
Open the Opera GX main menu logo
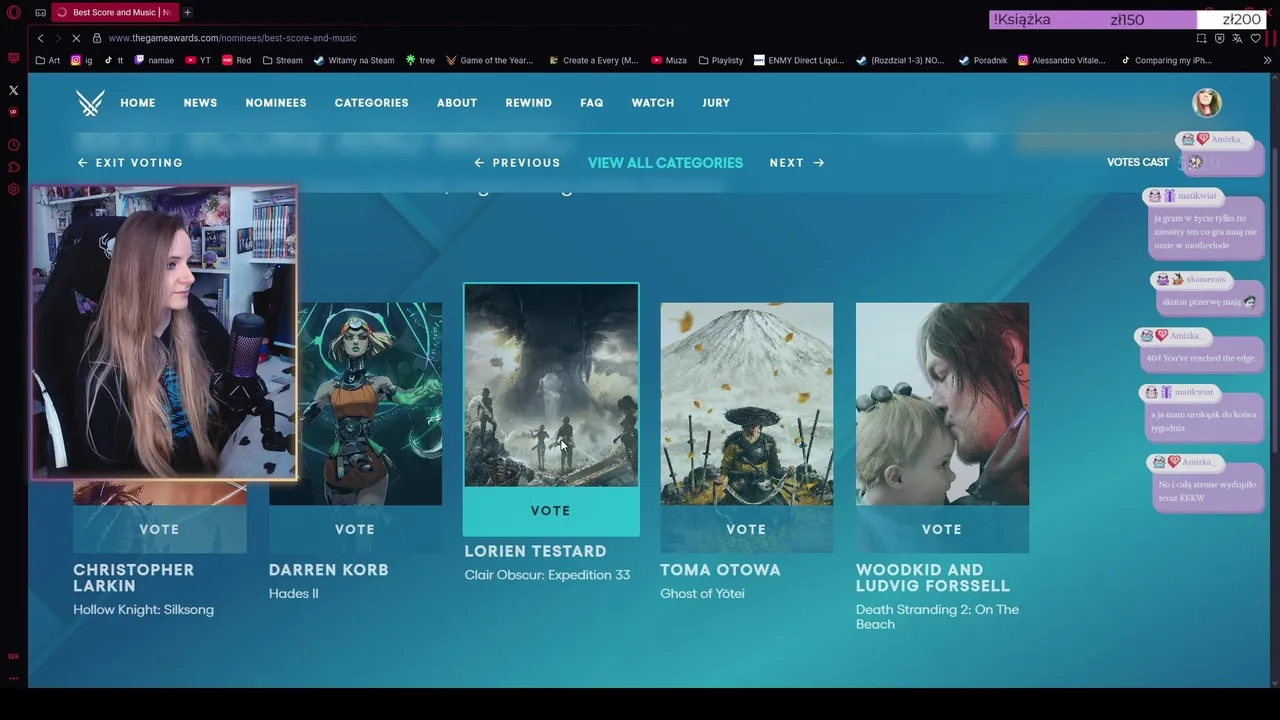tap(14, 12)
